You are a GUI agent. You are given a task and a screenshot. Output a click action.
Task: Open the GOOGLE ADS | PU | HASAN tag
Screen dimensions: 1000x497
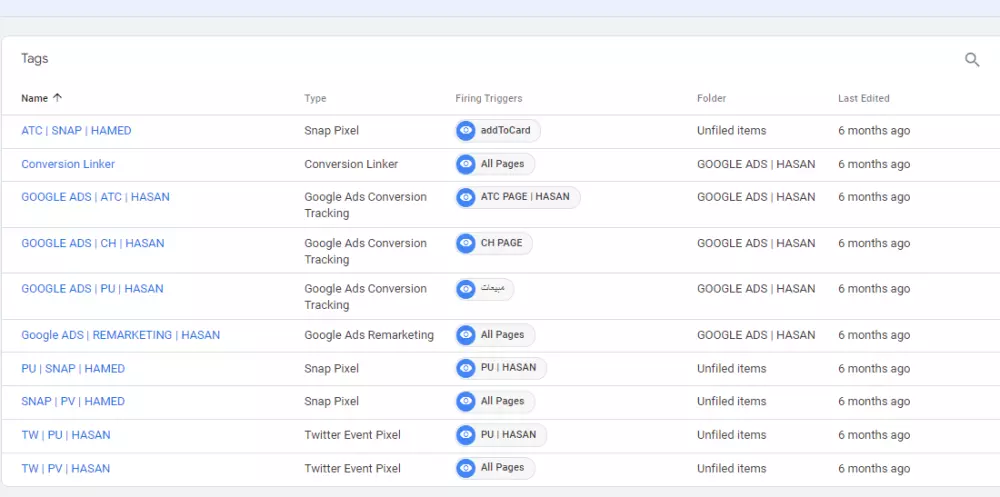tap(92, 289)
